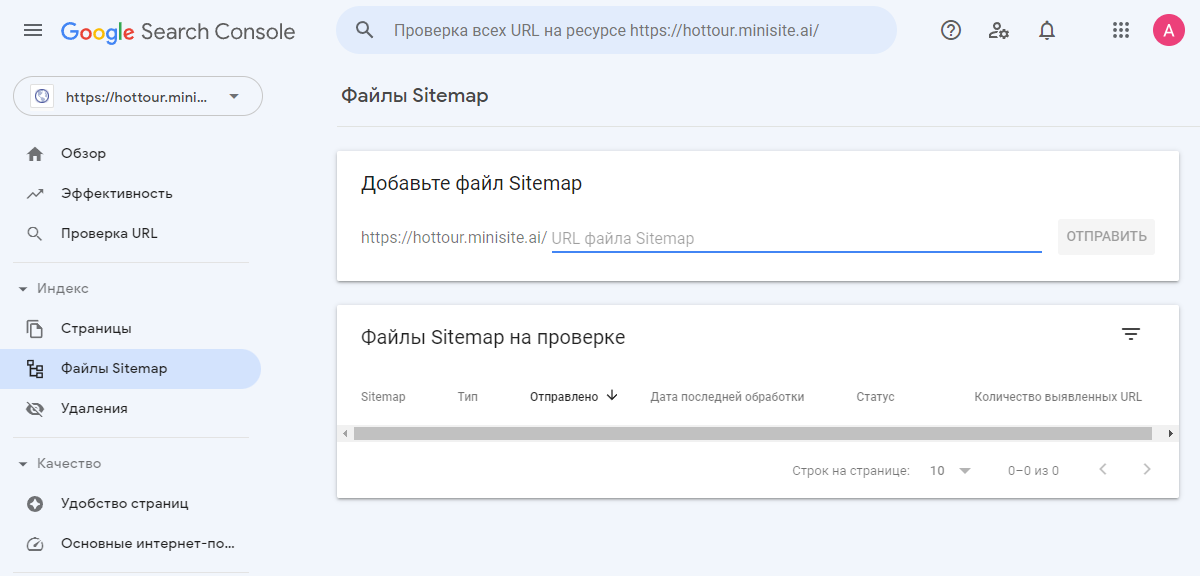Click the account avatar

click(1168, 30)
